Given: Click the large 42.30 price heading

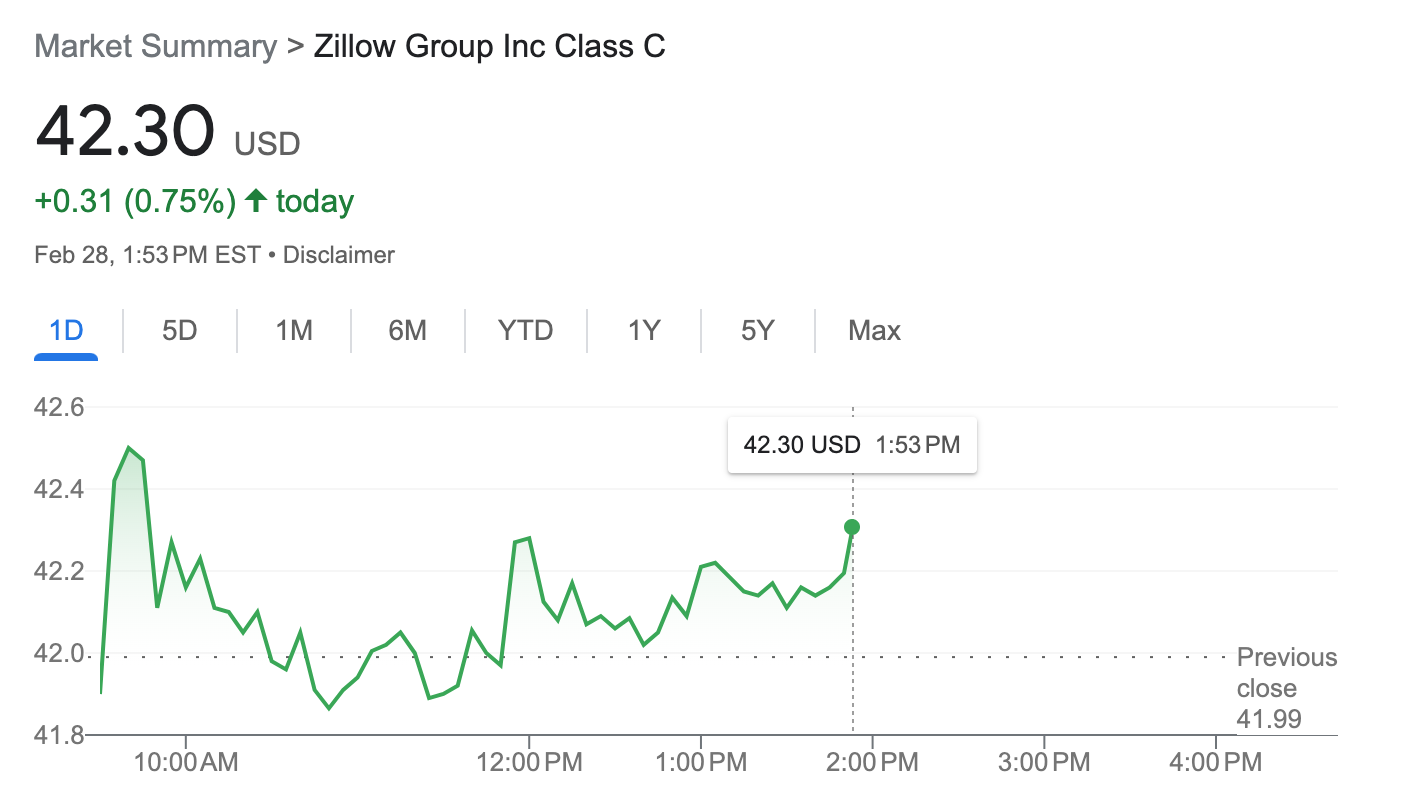Looking at the screenshot, I should pyautogui.click(x=125, y=131).
